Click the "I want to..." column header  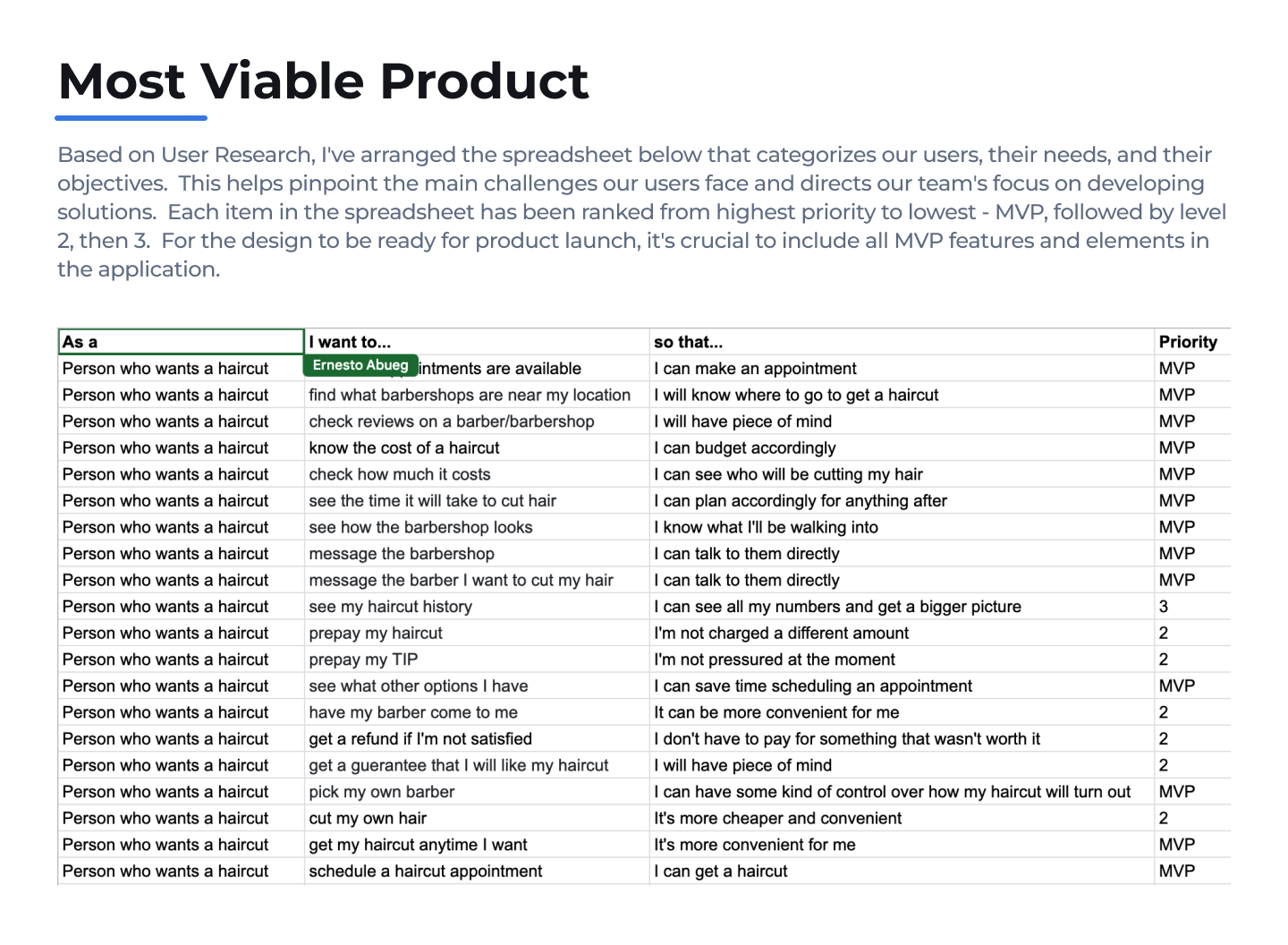476,342
